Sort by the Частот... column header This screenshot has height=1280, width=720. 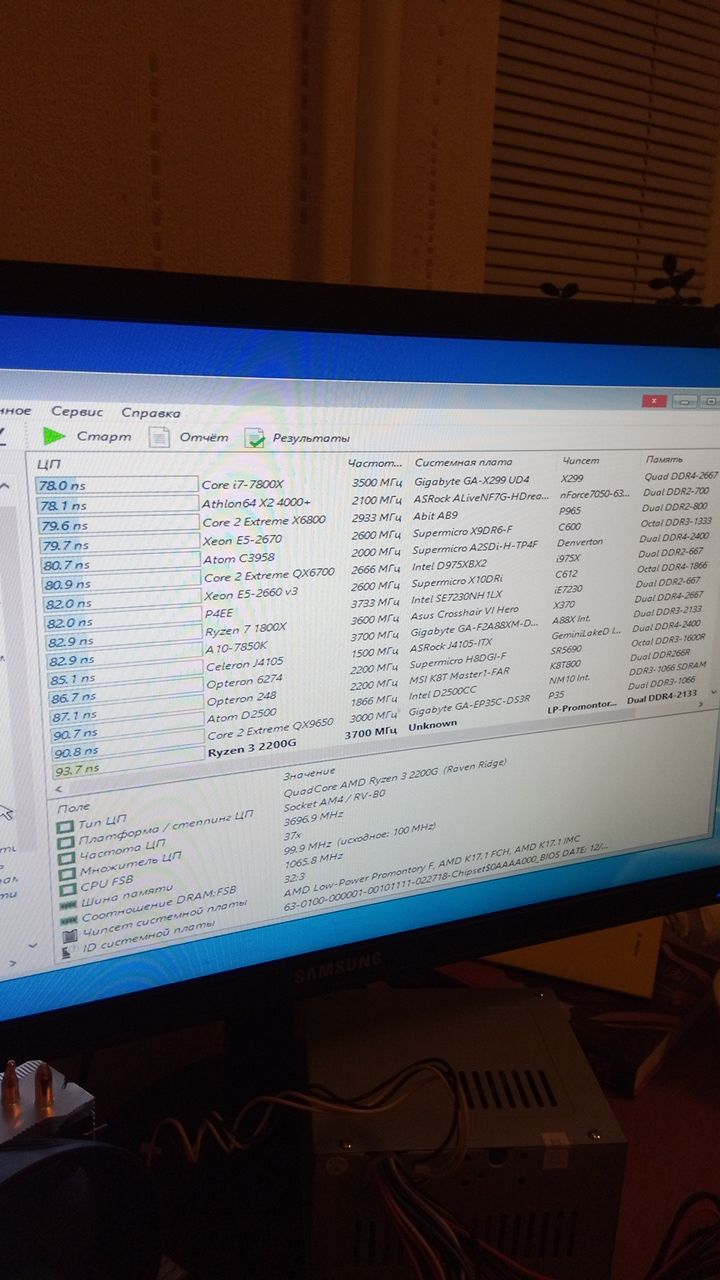pyautogui.click(x=374, y=463)
